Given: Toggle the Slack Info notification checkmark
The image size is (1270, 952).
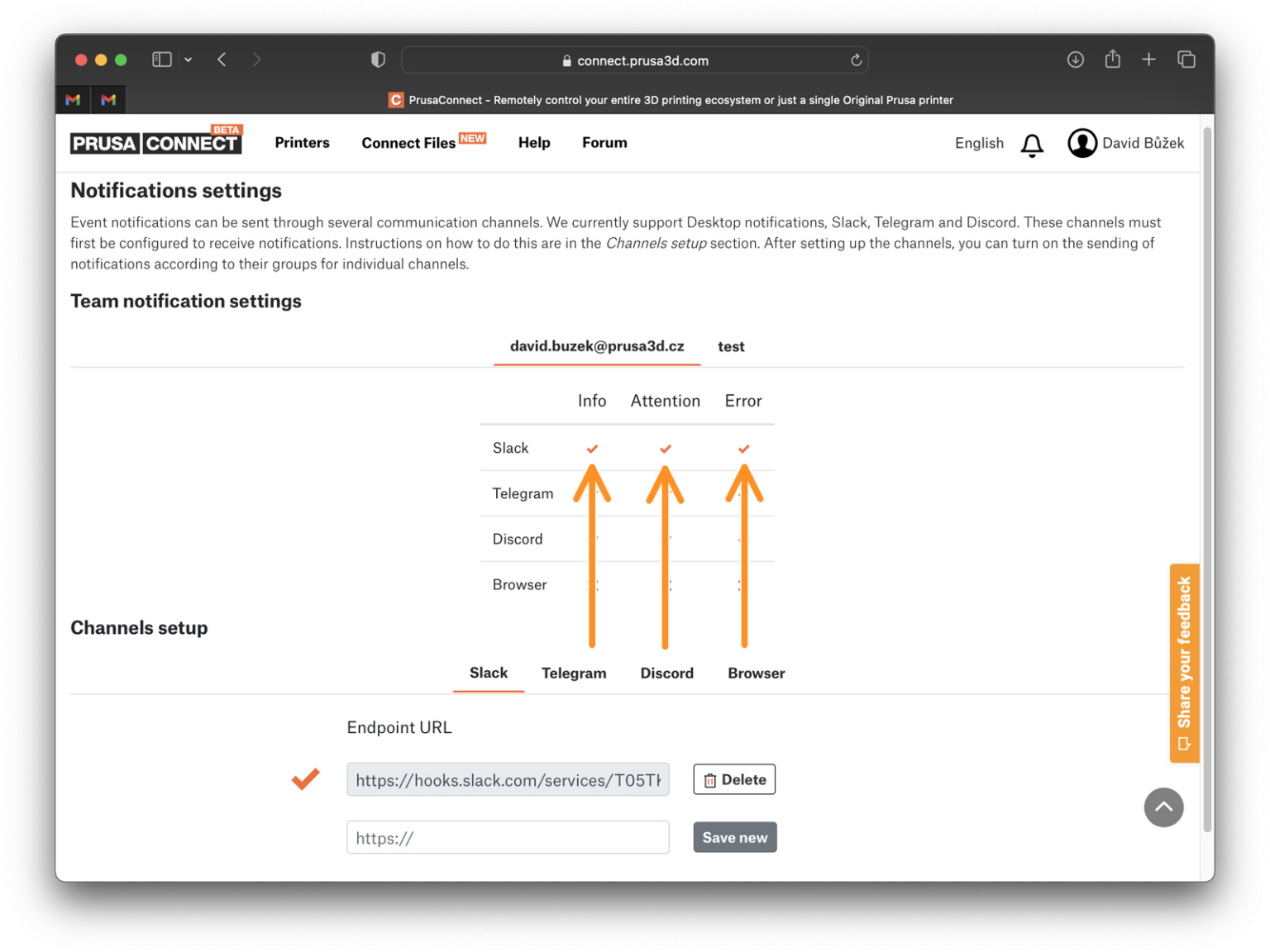Looking at the screenshot, I should click(592, 448).
